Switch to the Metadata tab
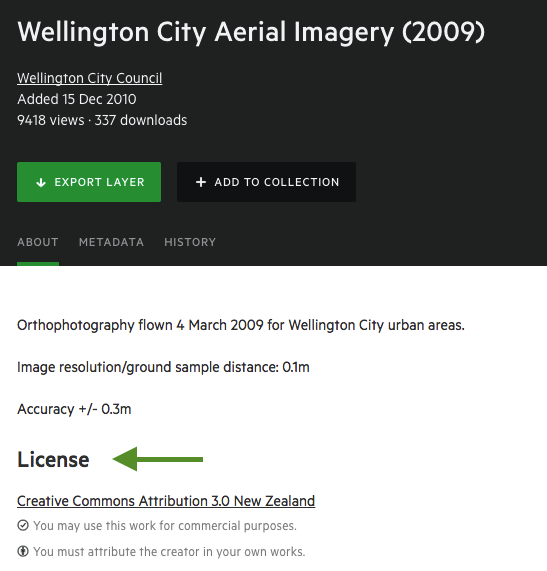The width and height of the screenshot is (547, 571). click(111, 242)
